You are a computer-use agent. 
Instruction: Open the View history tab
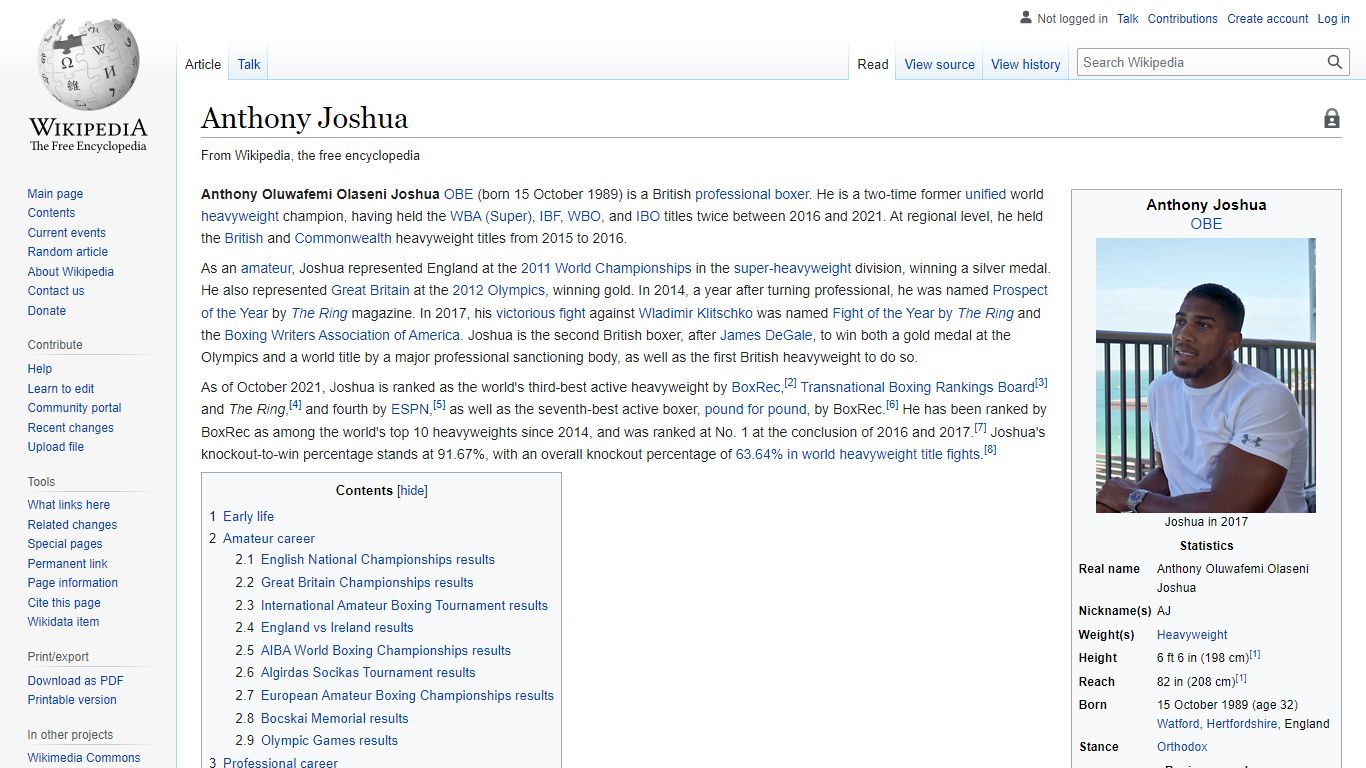[x=1025, y=64]
